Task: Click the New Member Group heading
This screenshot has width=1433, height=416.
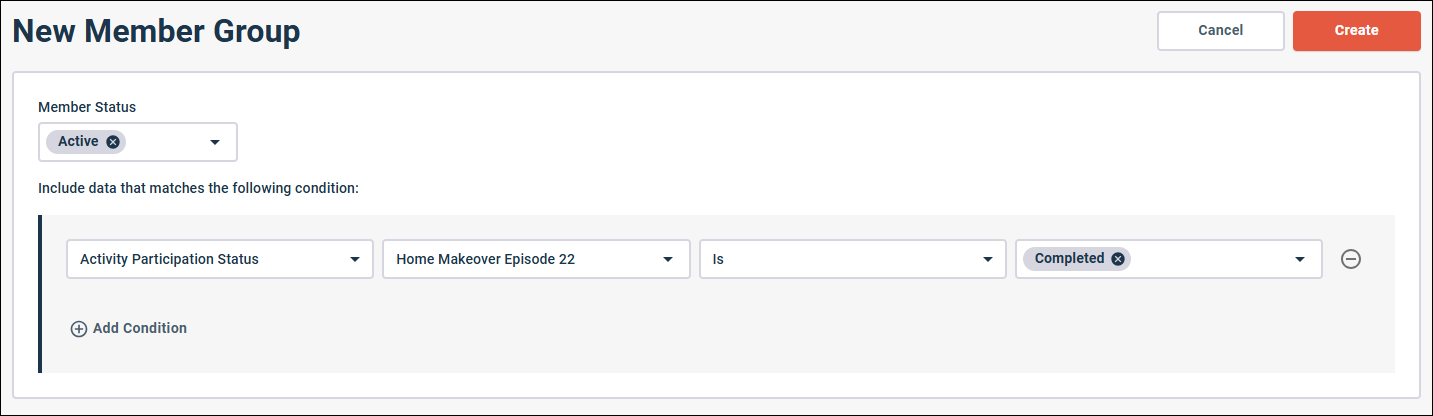Action: [x=156, y=32]
